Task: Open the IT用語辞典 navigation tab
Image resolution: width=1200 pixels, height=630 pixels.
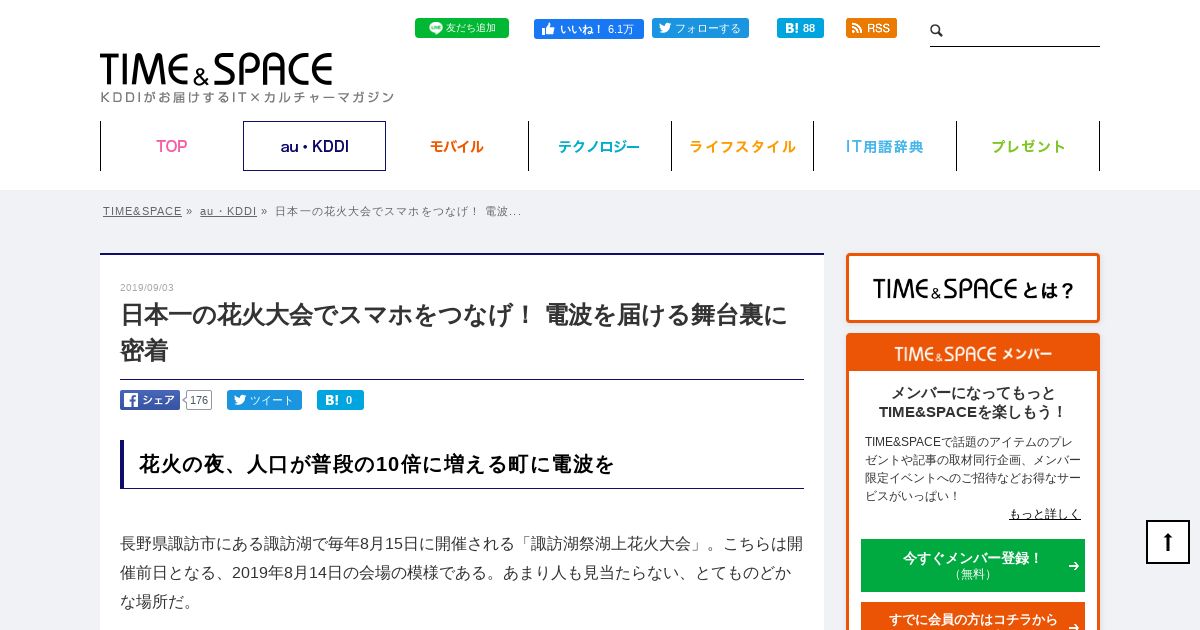Action: (885, 146)
